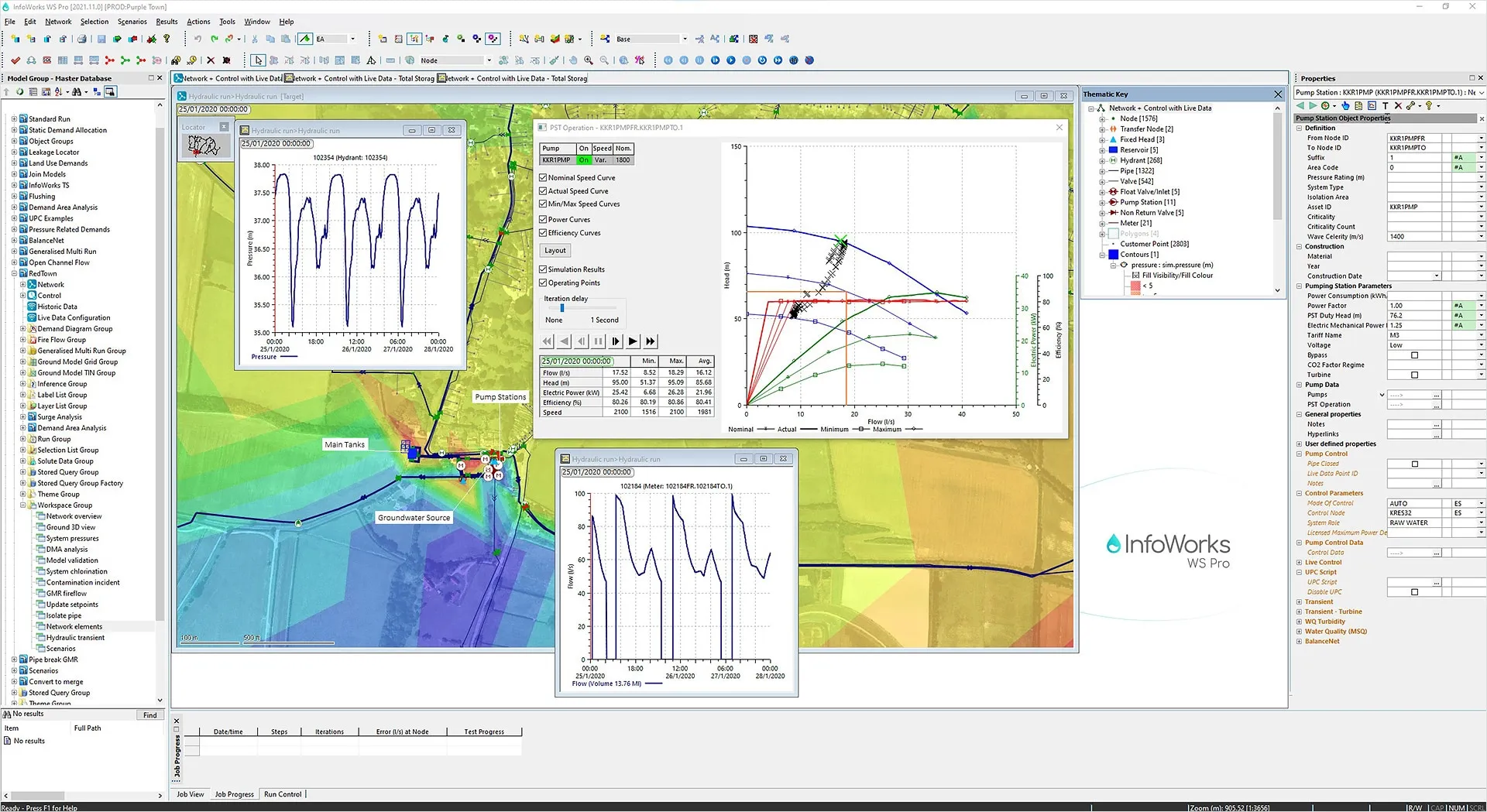This screenshot has width=1487, height=812.
Task: Open the Find binoculars tool
Action: click(177, 60)
